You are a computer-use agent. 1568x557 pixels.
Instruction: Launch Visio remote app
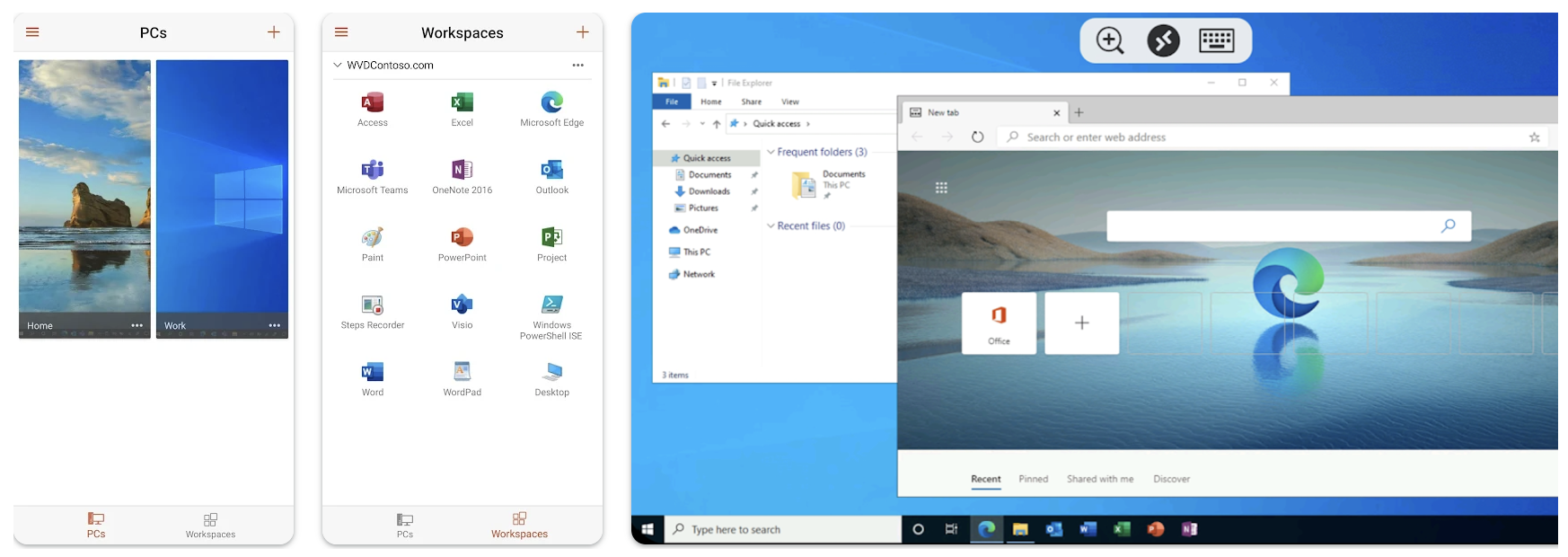[x=462, y=312]
